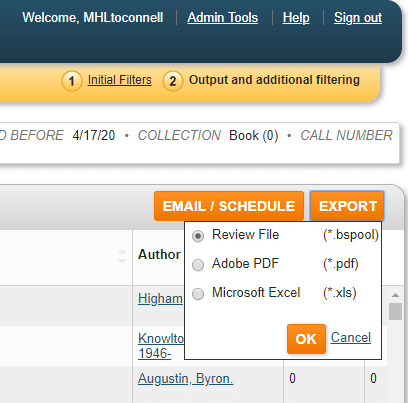The width and height of the screenshot is (408, 403).
Task: Choose the Adobe PDF export option
Action: [198, 265]
